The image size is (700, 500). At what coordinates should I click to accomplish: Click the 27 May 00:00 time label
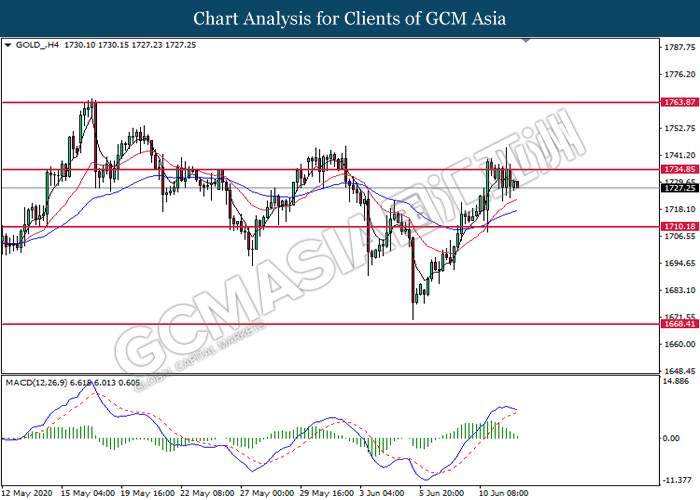coord(267,493)
